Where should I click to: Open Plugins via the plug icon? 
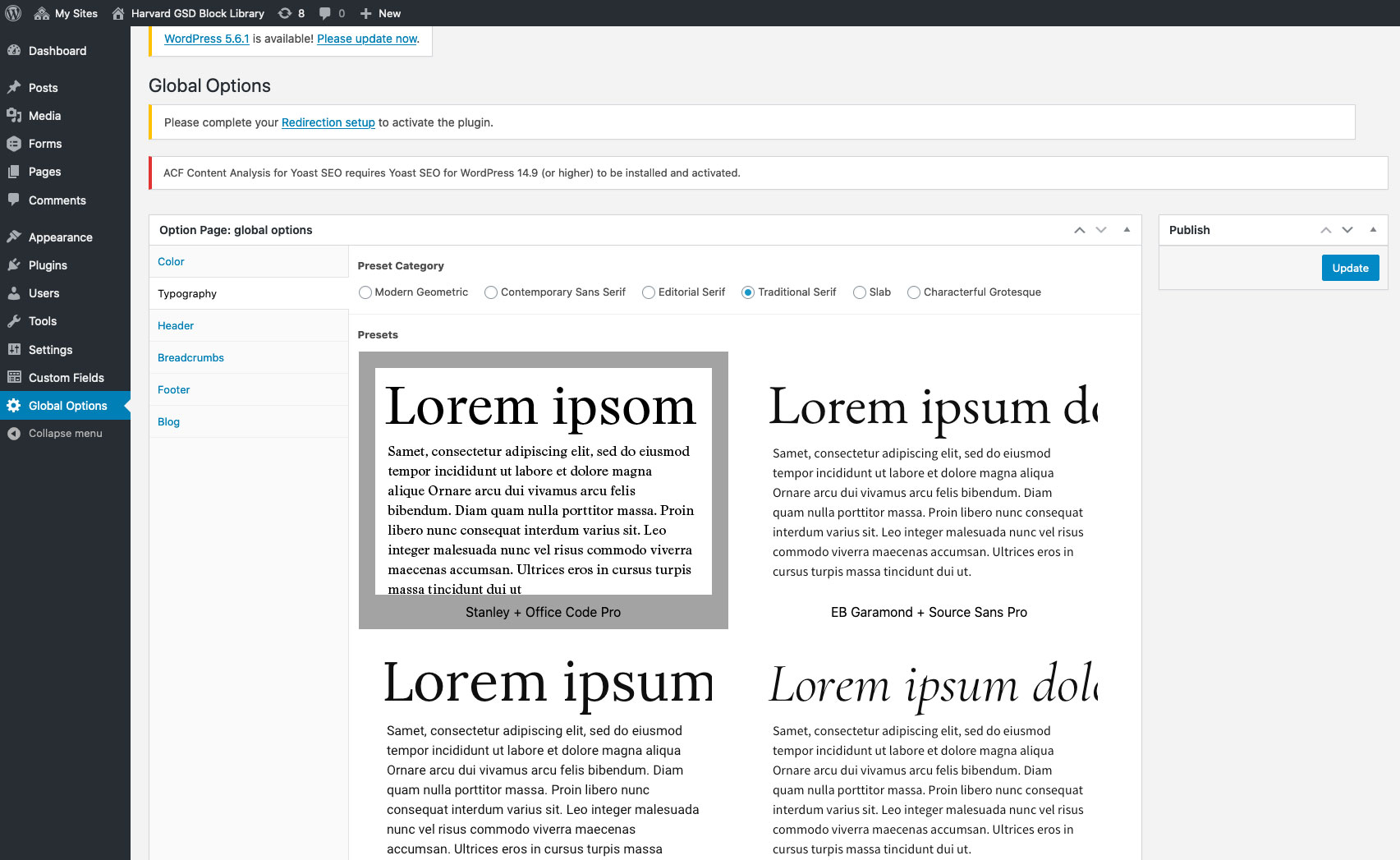coord(15,264)
